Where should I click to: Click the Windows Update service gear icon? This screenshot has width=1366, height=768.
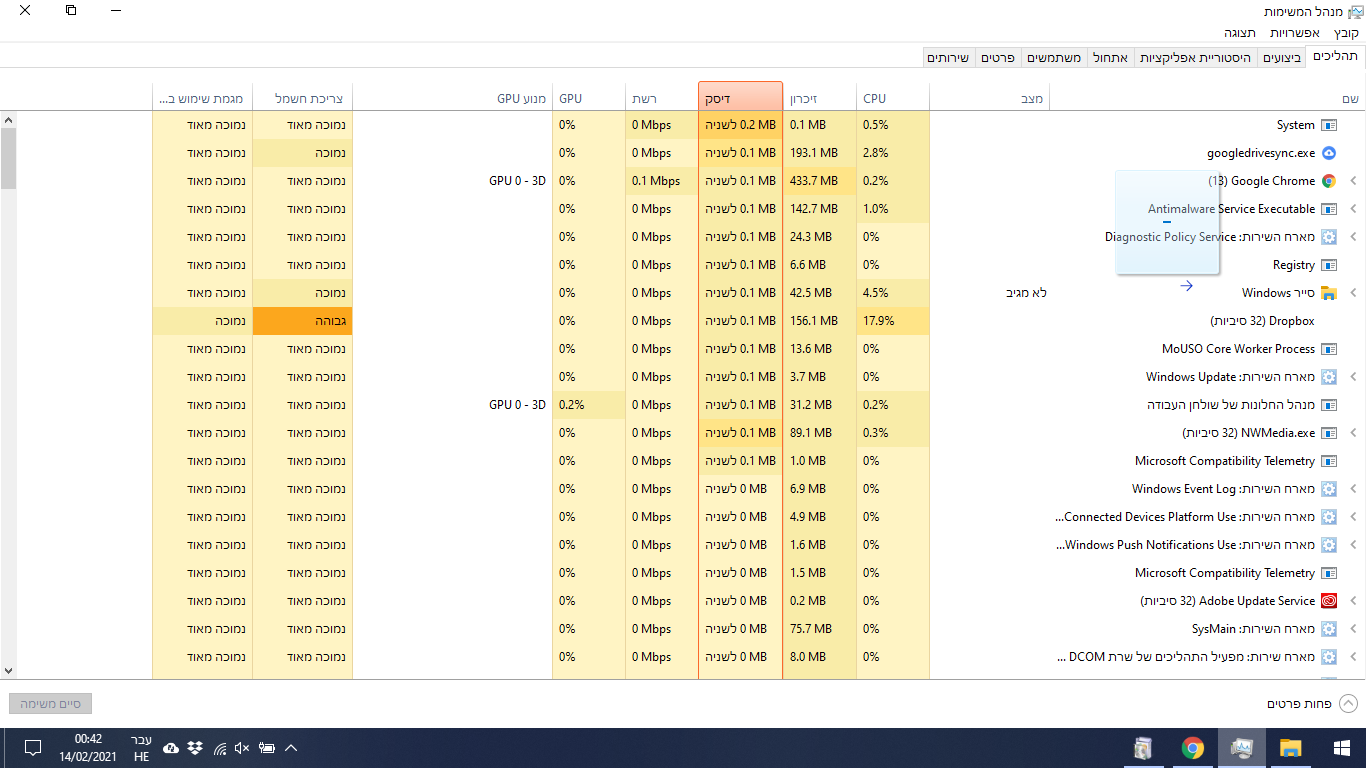tap(1328, 377)
